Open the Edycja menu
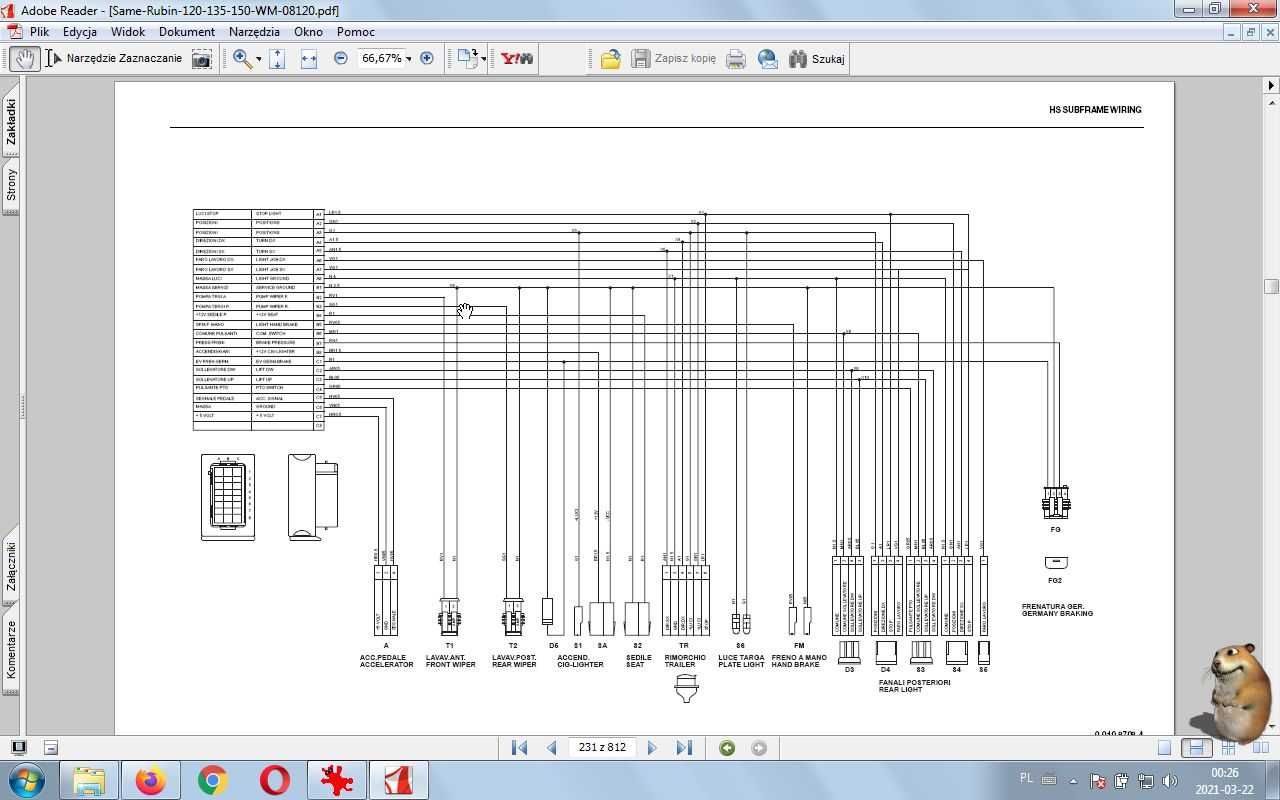The height and width of the screenshot is (800, 1280). pos(80,32)
